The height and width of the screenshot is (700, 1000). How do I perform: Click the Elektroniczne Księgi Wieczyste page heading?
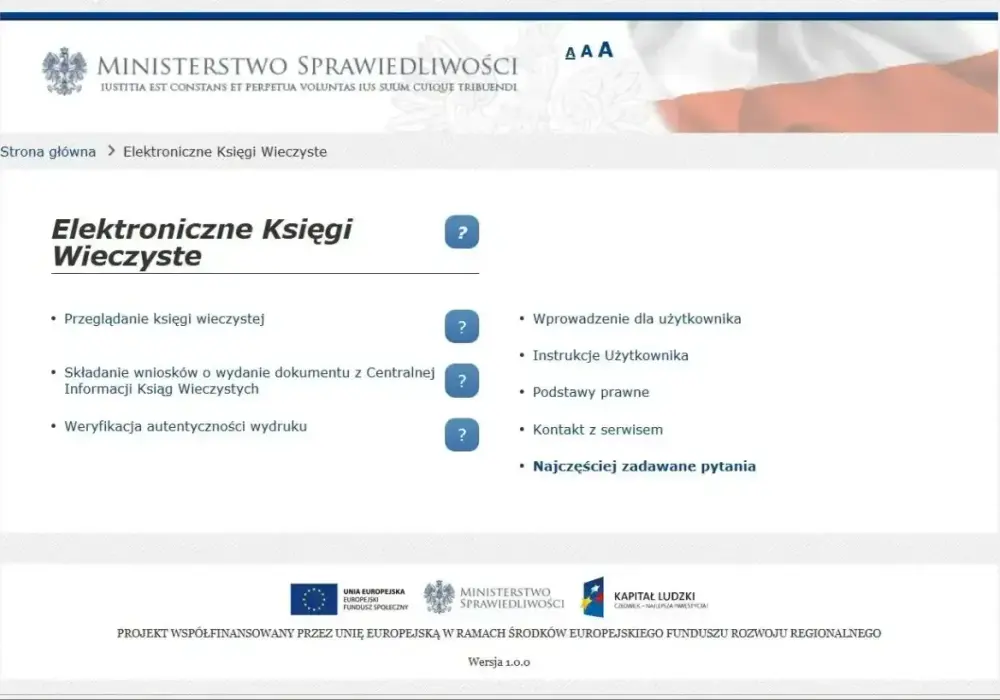[x=202, y=242]
